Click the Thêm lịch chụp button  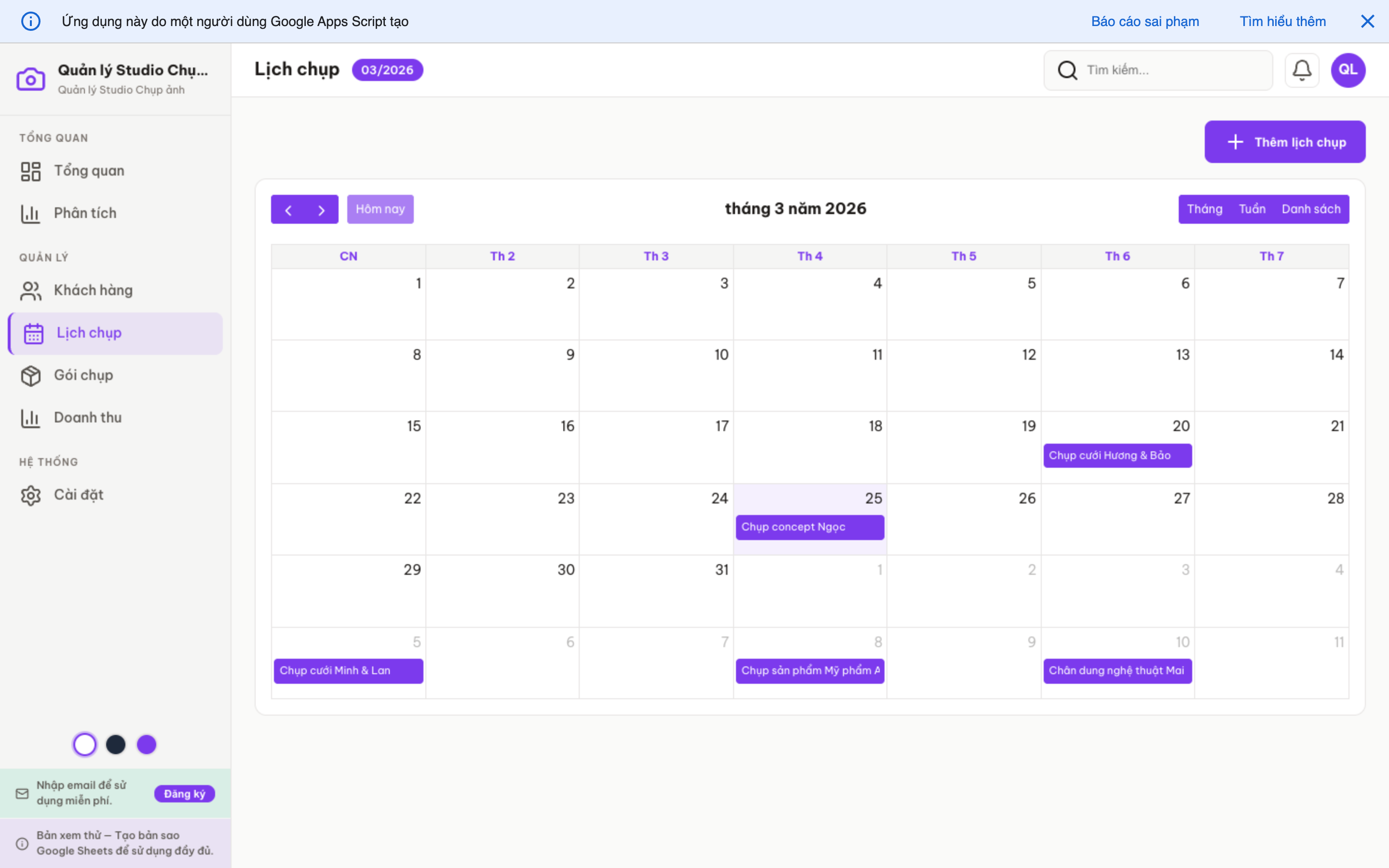(x=1285, y=142)
